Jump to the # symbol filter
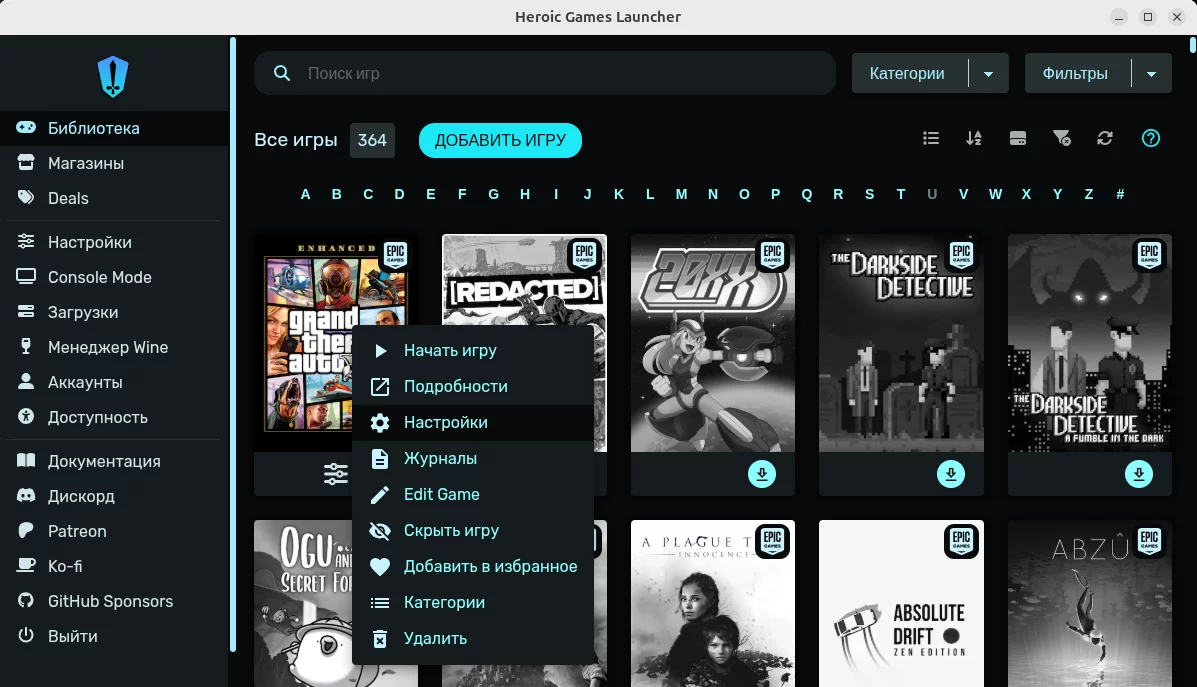The width and height of the screenshot is (1197, 687). pos(1120,195)
